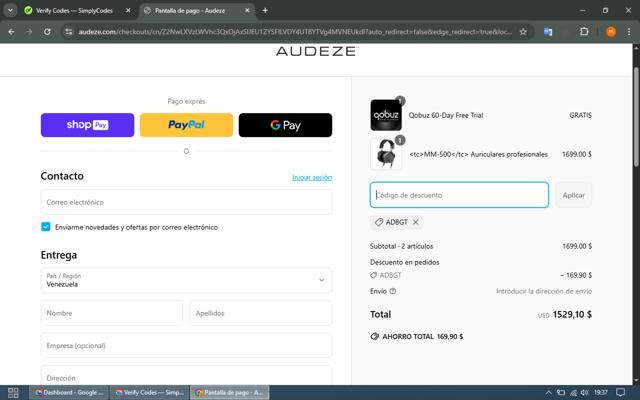Screen dimensions: 640x400
Task: Click the taskbar clock showing 19:37
Action: point(601,393)
